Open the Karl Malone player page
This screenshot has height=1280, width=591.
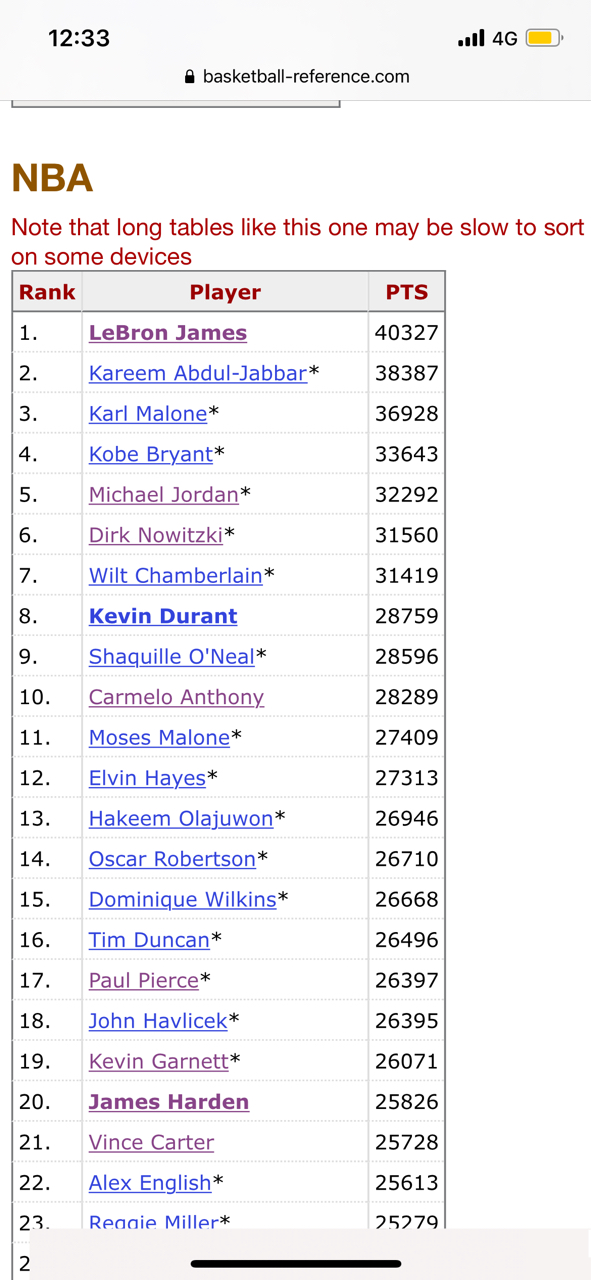pyautogui.click(x=148, y=414)
